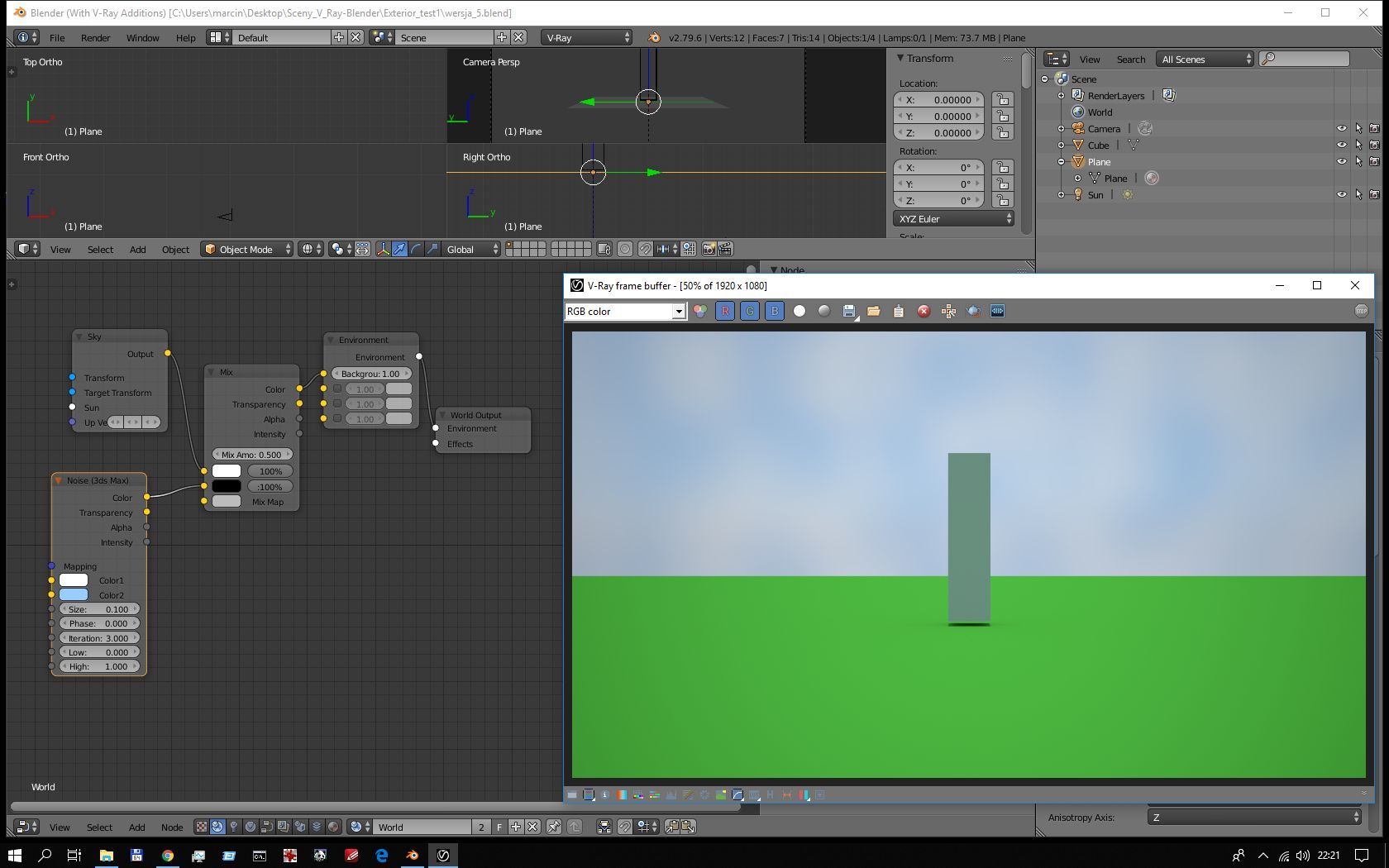Click the Stop render button in frame buffer
Image resolution: width=1389 pixels, height=868 pixels.
point(1362,311)
